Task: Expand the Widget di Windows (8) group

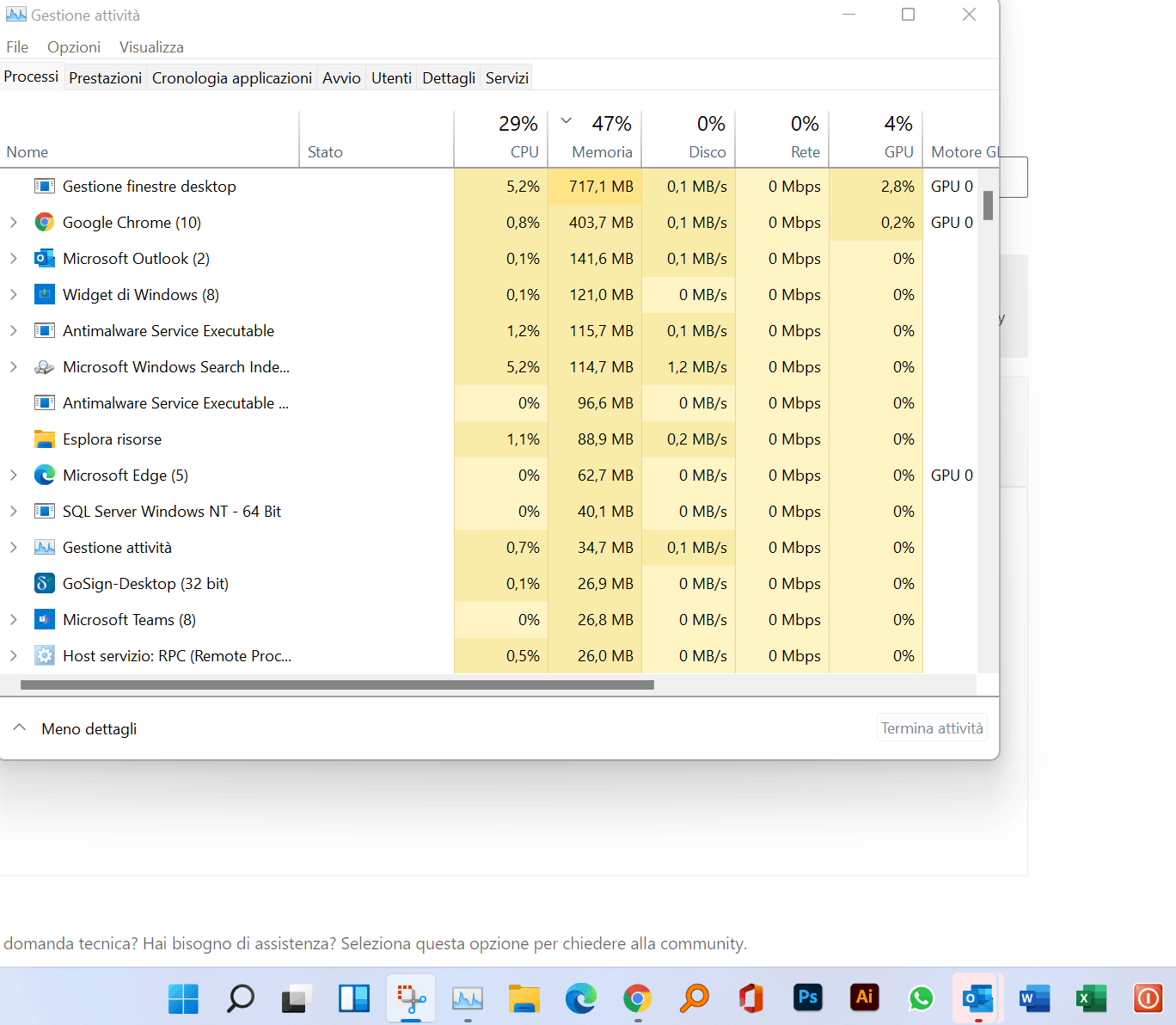Action: coord(14,295)
